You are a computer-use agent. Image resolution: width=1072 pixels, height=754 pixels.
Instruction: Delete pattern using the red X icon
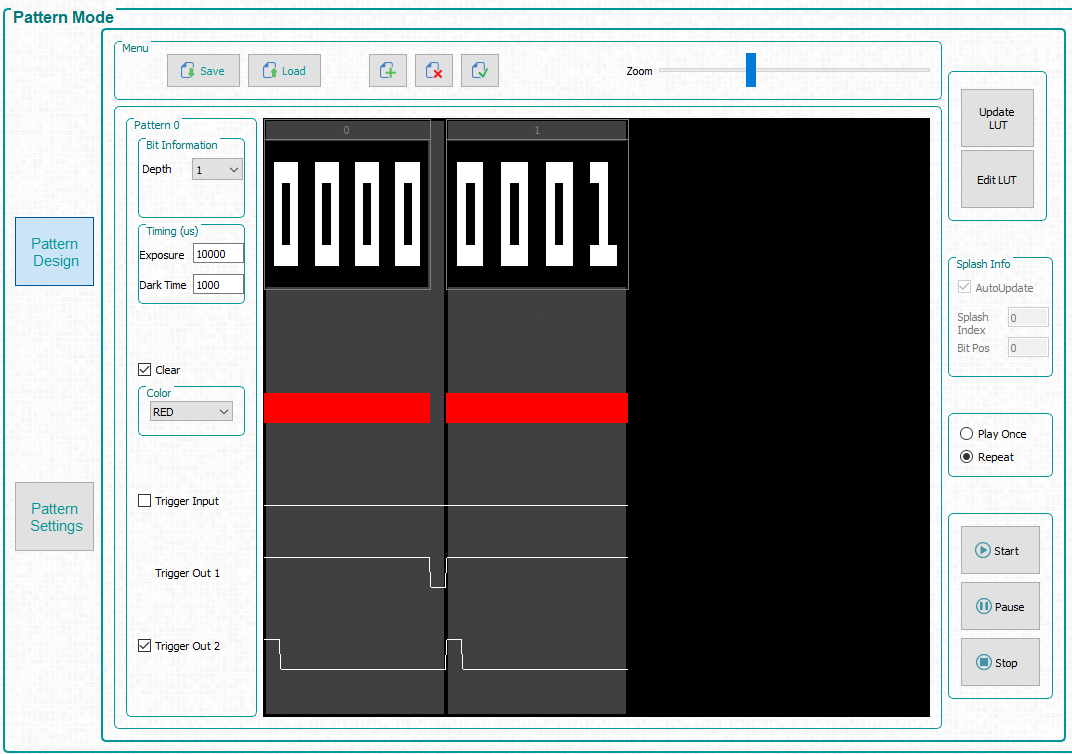coord(433,70)
